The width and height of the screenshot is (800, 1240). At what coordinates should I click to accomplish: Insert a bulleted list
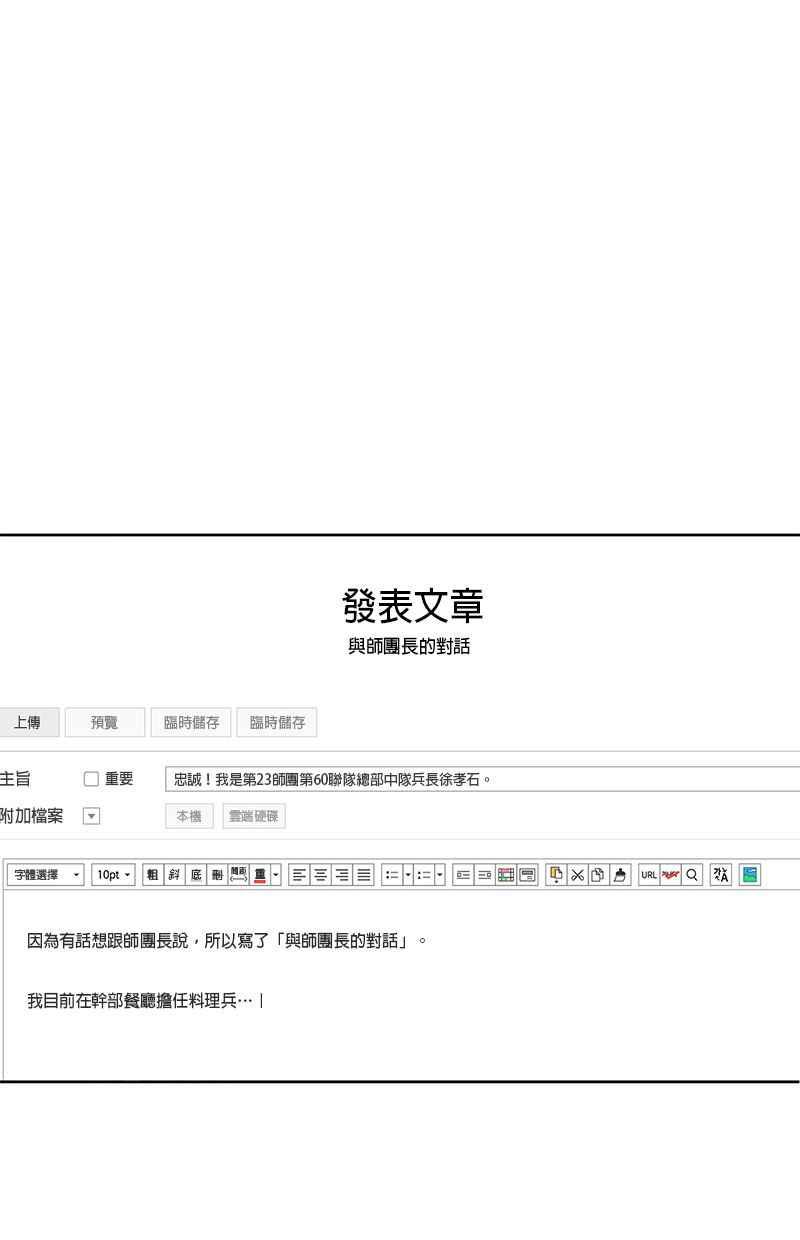click(392, 875)
